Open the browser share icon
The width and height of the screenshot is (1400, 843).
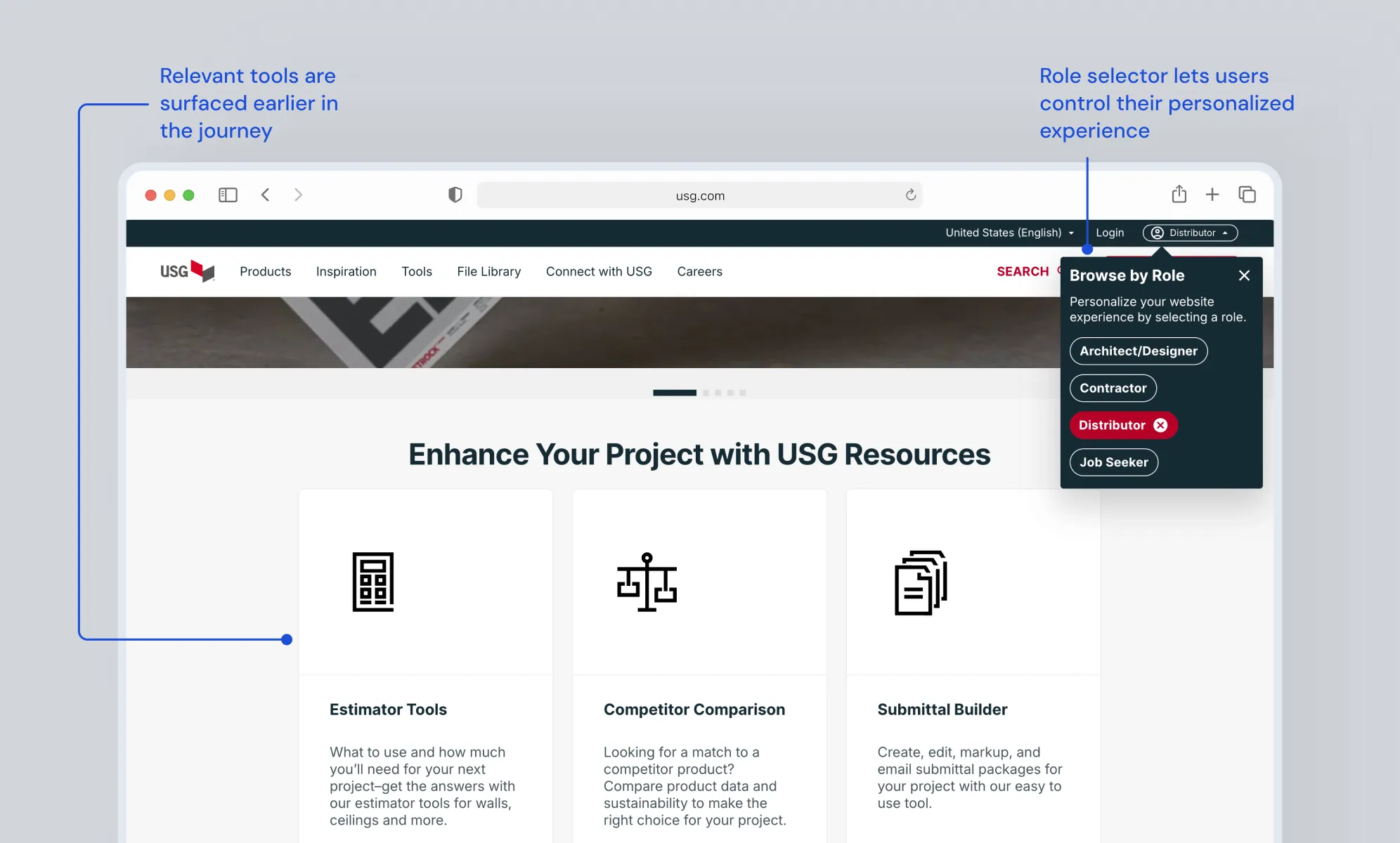tap(1179, 194)
